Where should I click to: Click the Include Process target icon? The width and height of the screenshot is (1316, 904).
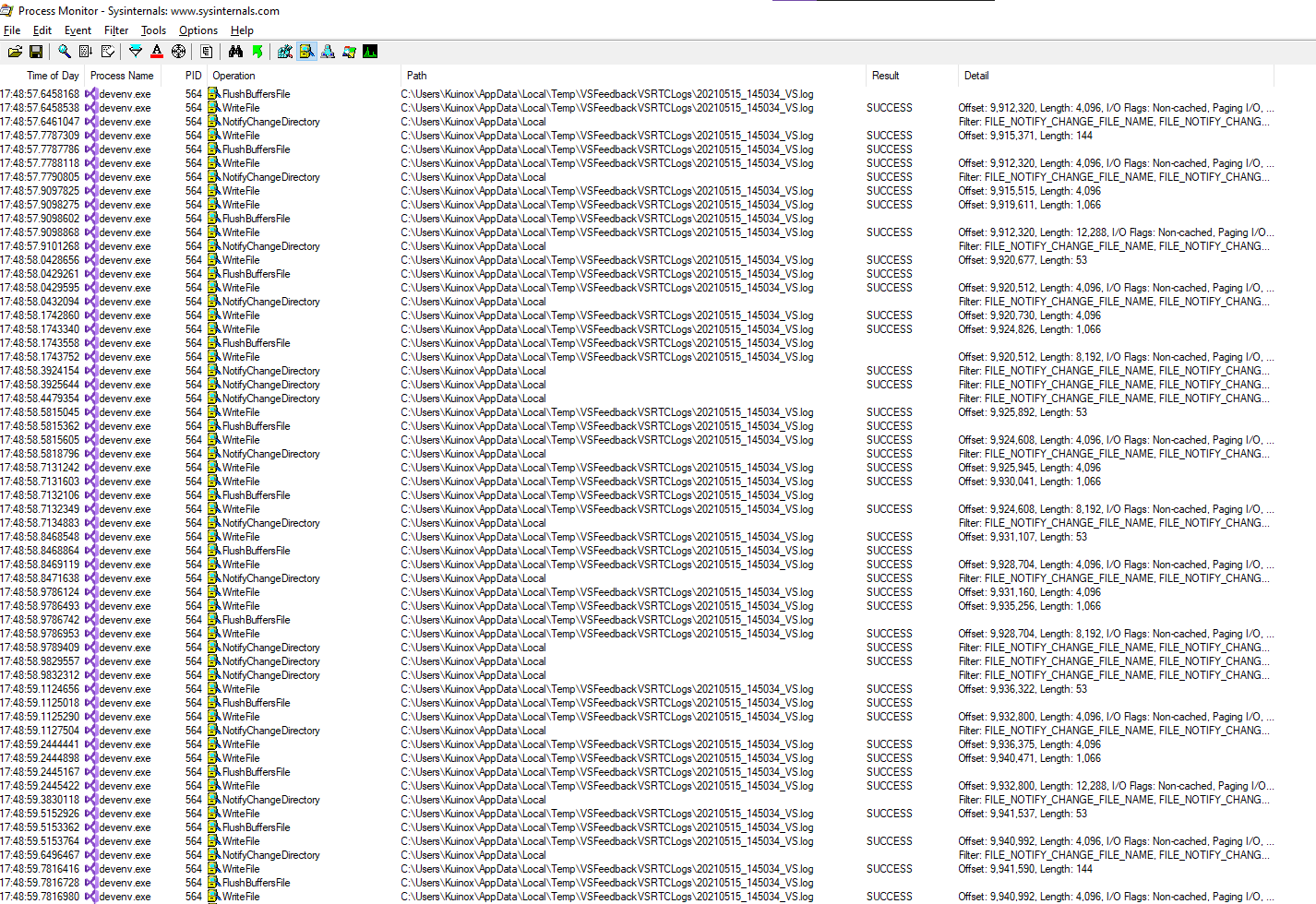click(x=179, y=52)
